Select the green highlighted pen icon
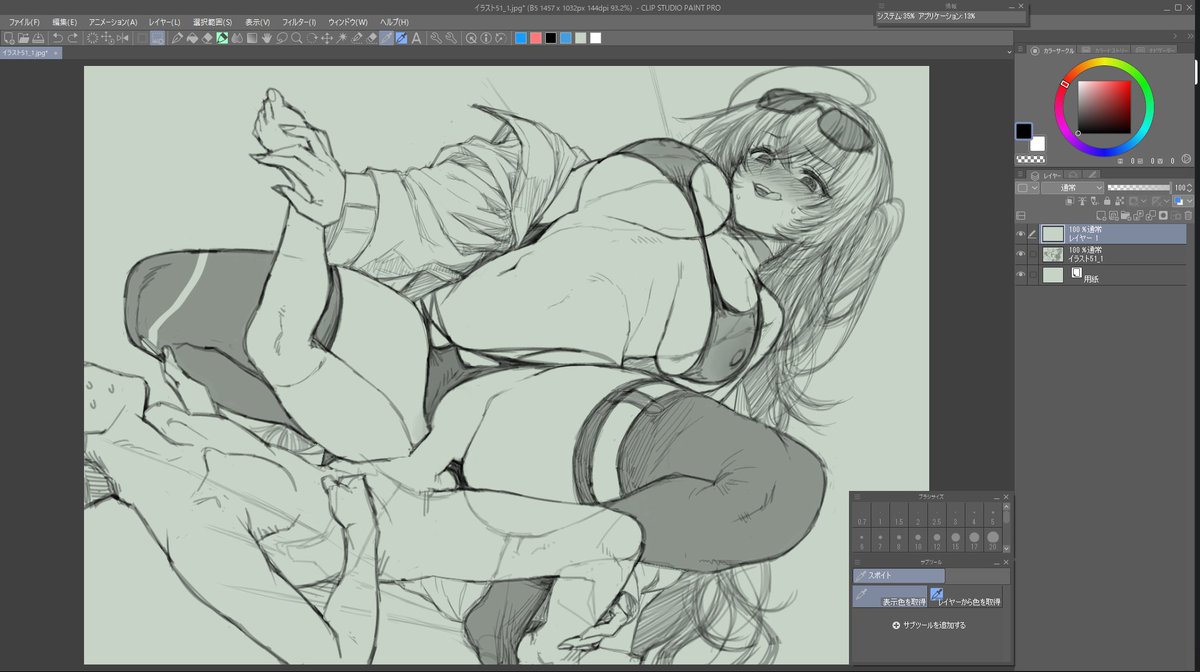 (x=222, y=38)
